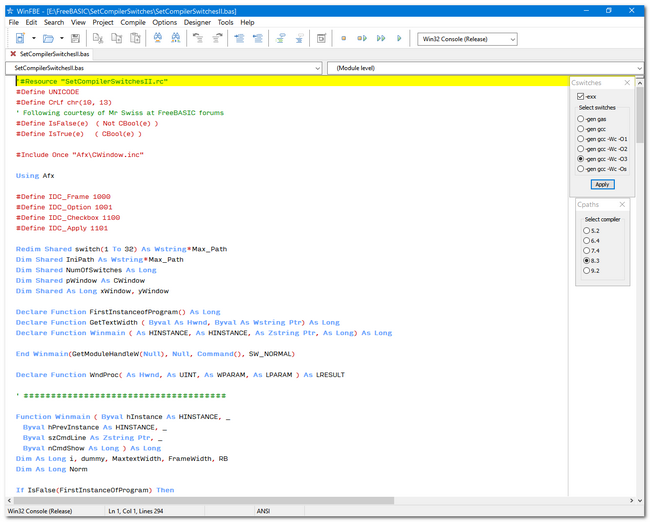Expand the SetCompilerSwitchesII.bas file dropdown
The width and height of the screenshot is (650, 522).
click(315, 68)
